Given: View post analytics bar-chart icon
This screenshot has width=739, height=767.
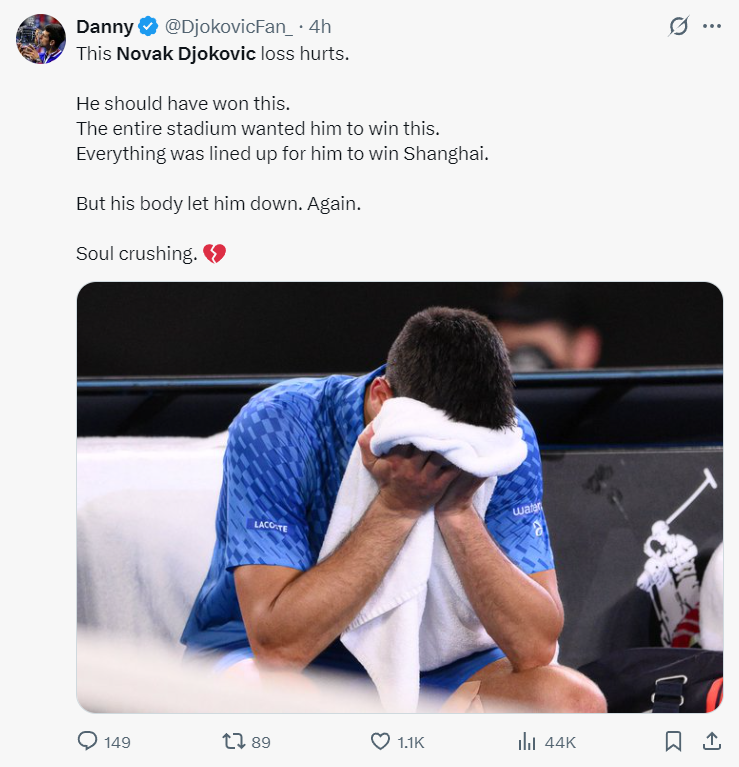Looking at the screenshot, I should [x=527, y=741].
